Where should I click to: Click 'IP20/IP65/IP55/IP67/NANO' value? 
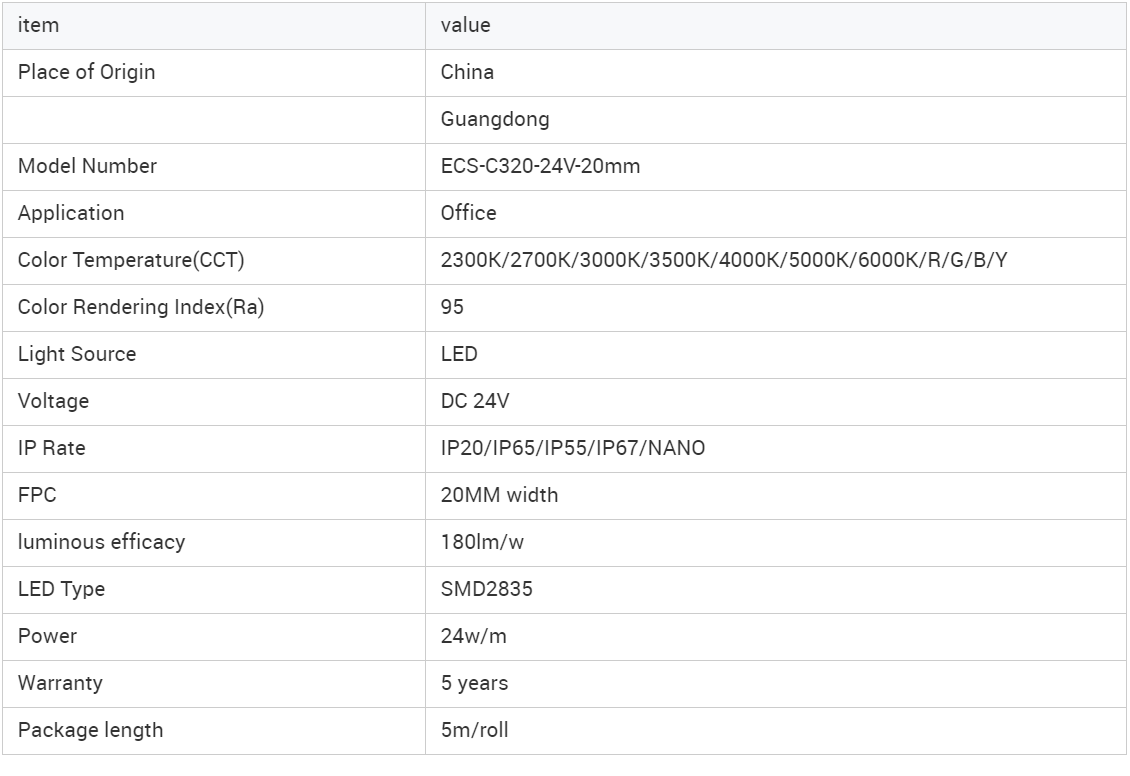coord(573,448)
